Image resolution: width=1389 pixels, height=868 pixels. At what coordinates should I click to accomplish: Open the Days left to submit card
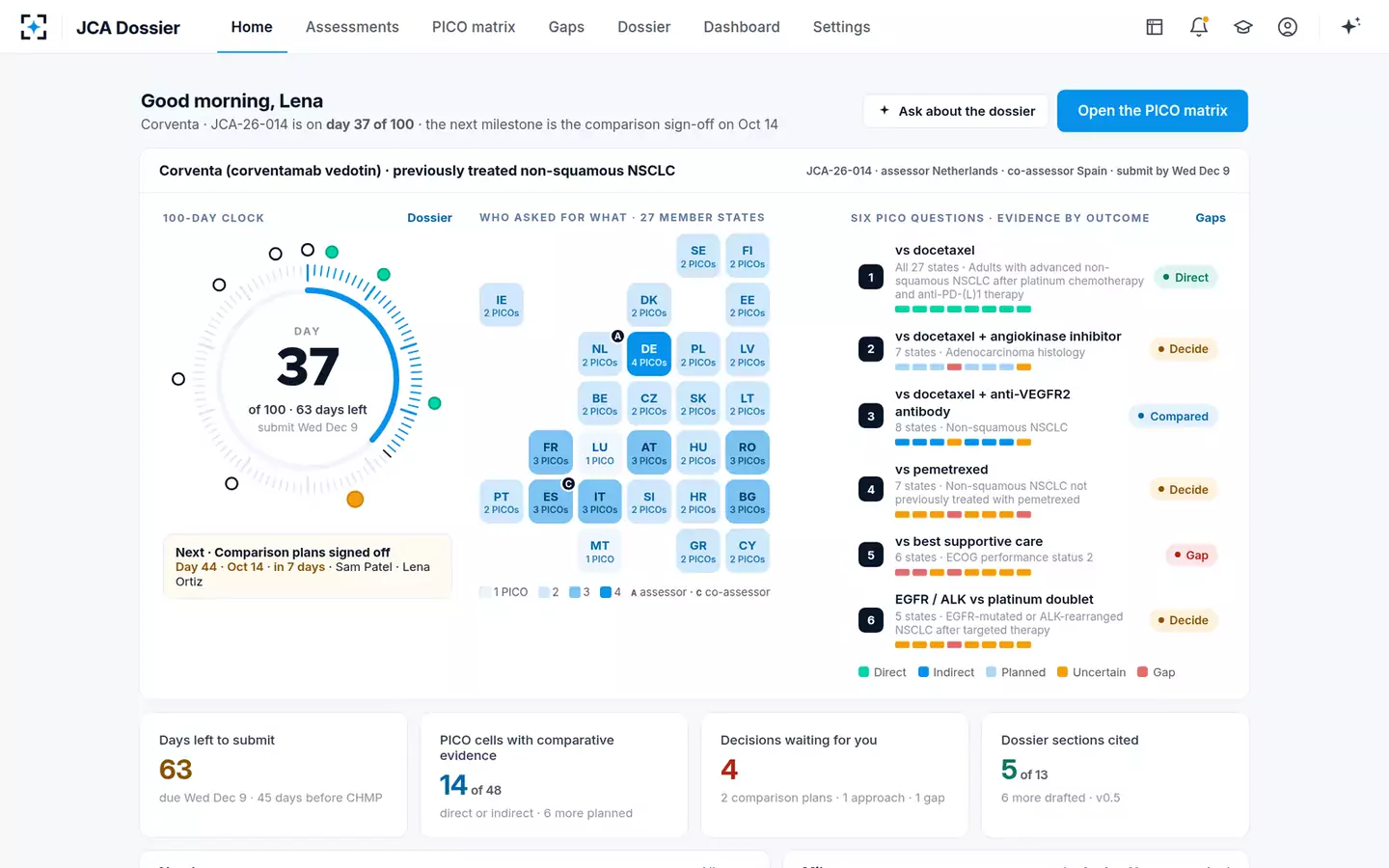[274, 775]
